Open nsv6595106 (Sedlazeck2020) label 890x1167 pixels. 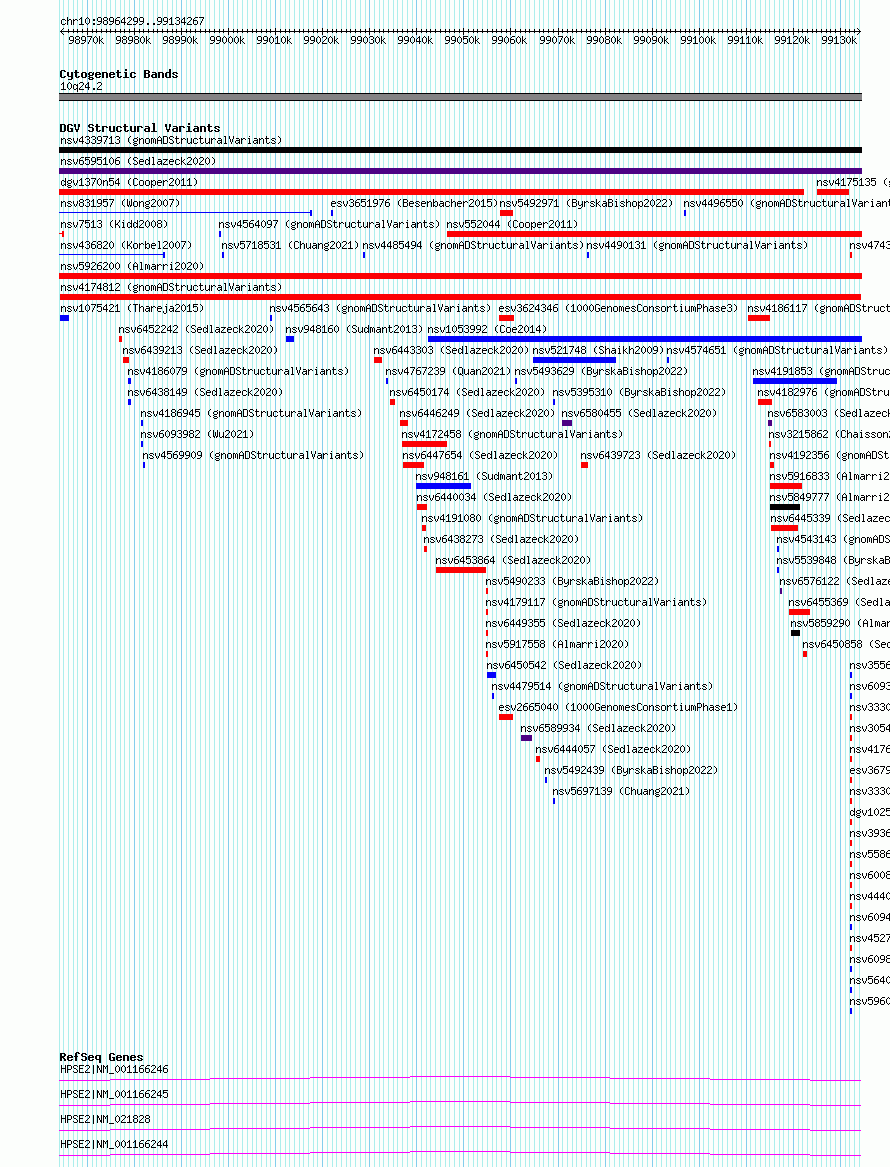point(138,161)
